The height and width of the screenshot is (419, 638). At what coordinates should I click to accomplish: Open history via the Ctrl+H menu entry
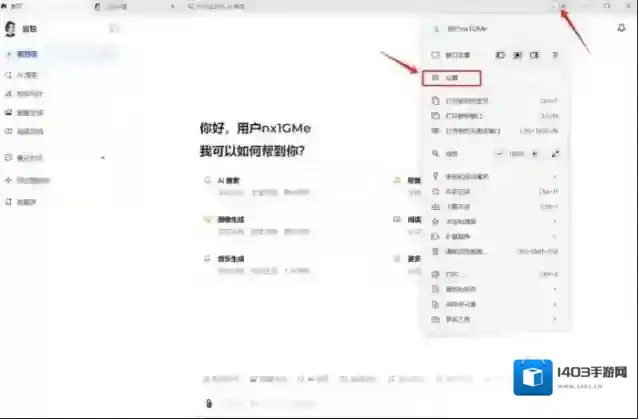[x=494, y=192]
